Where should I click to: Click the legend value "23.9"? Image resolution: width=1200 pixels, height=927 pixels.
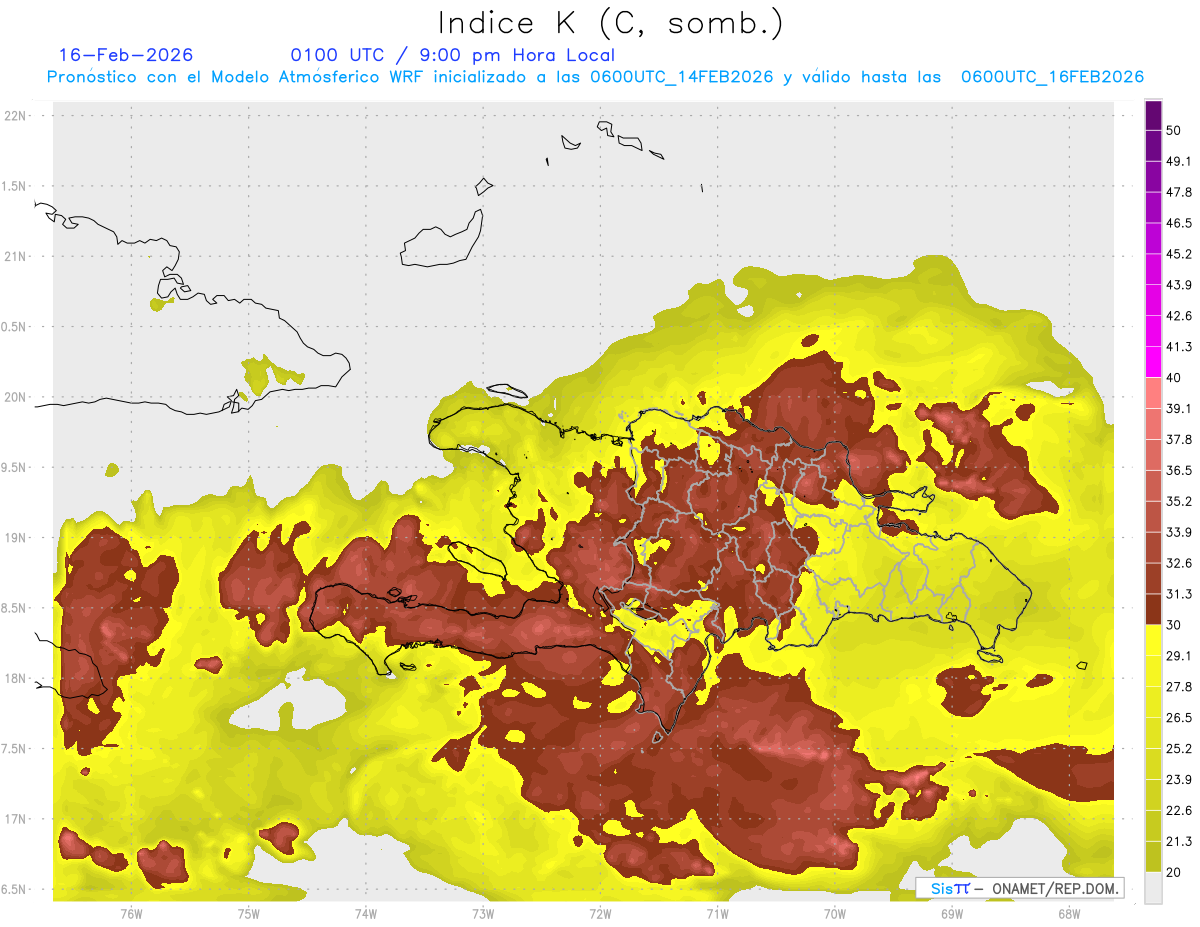(x=1179, y=780)
